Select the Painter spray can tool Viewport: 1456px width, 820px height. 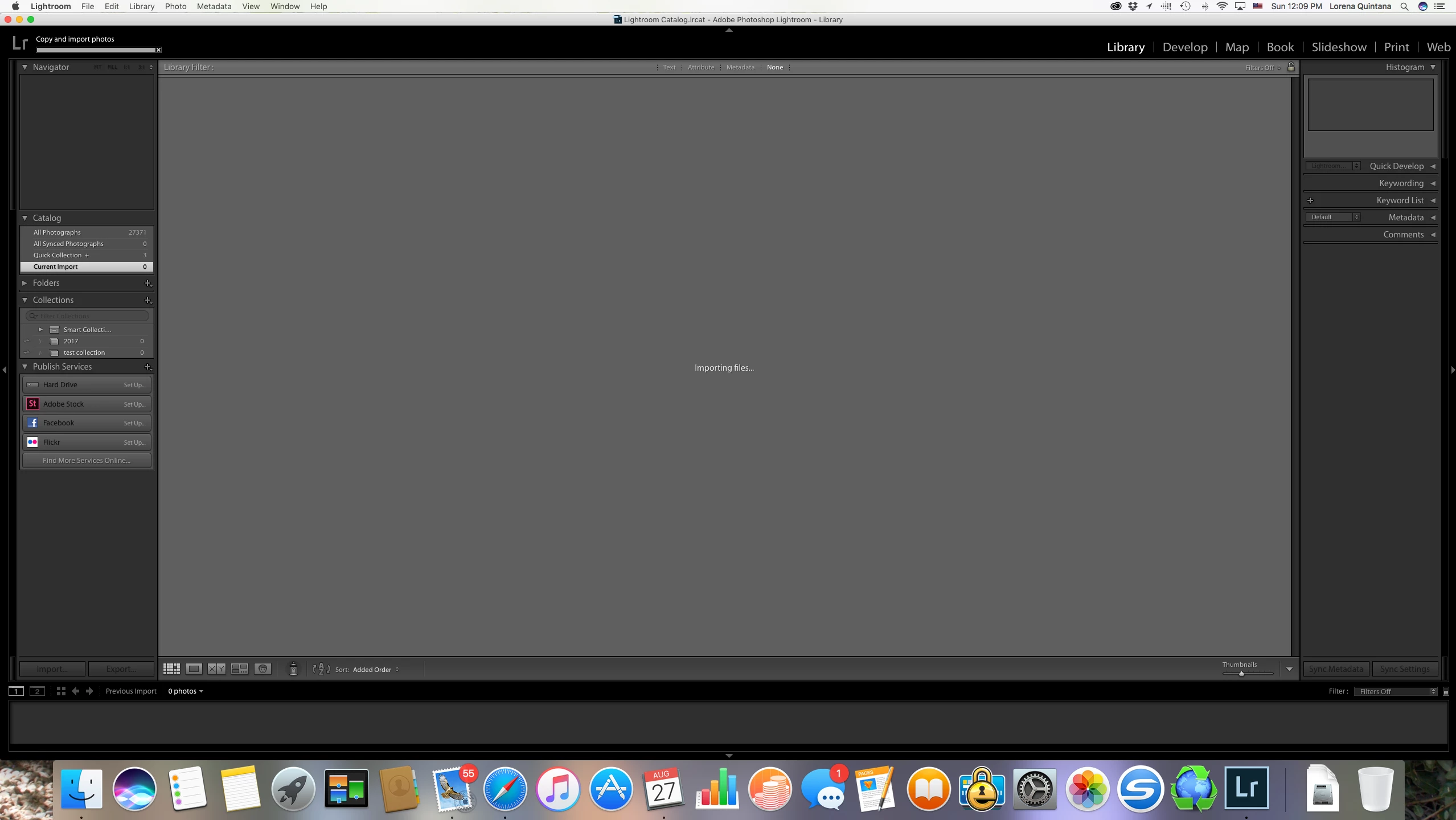(293, 669)
